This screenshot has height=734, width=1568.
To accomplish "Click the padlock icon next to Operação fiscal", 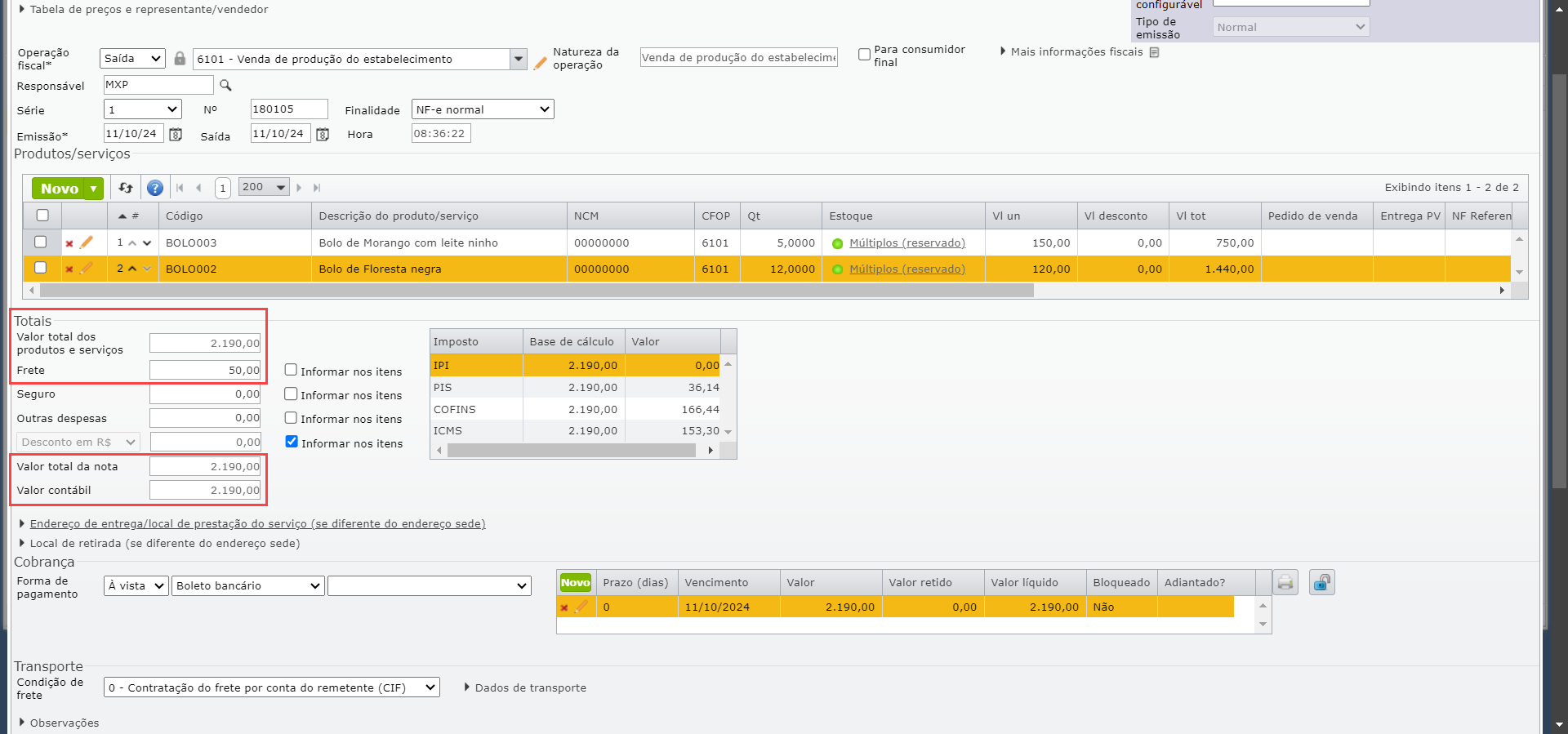I will [x=180, y=59].
